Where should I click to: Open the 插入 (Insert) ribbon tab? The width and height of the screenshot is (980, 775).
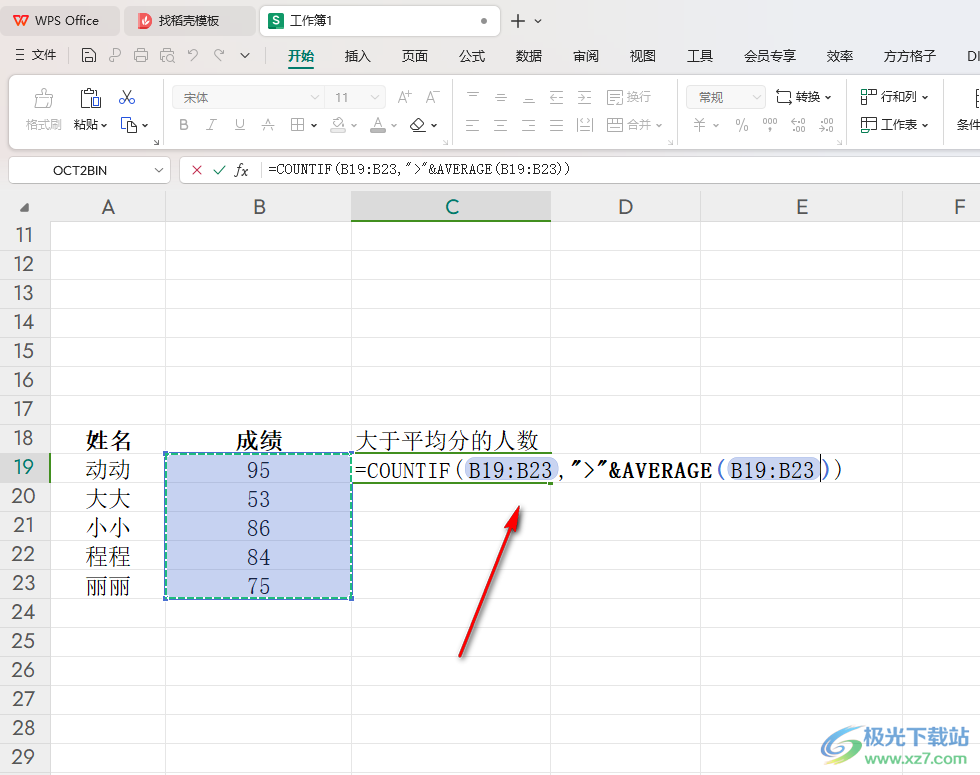[x=358, y=56]
